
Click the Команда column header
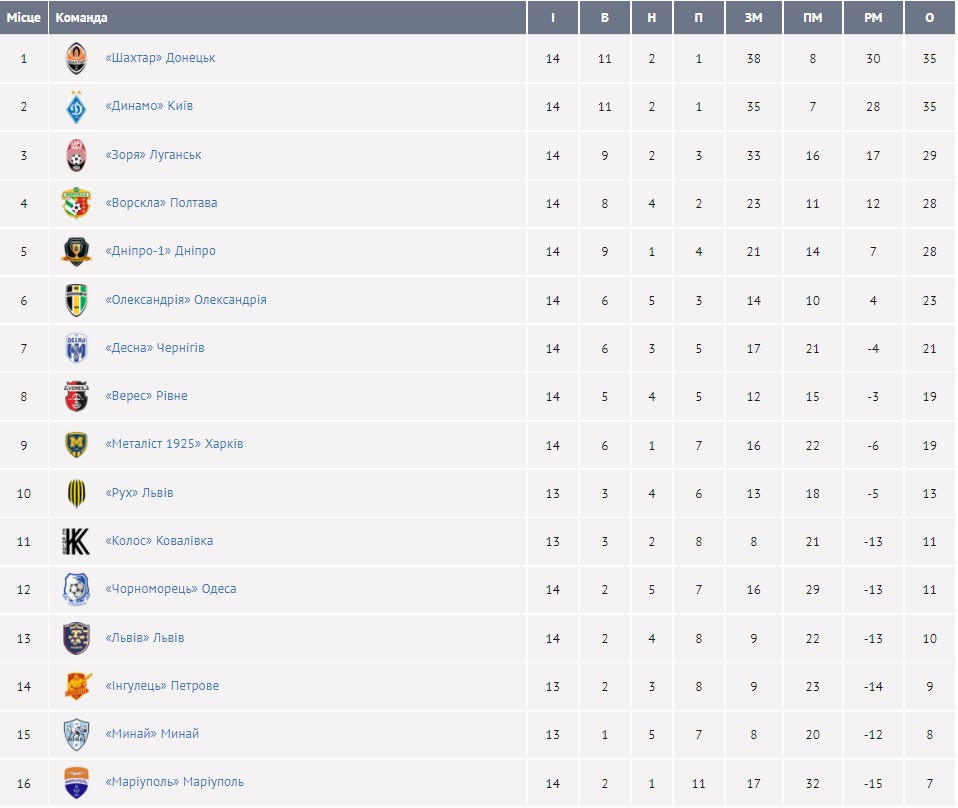(82, 18)
